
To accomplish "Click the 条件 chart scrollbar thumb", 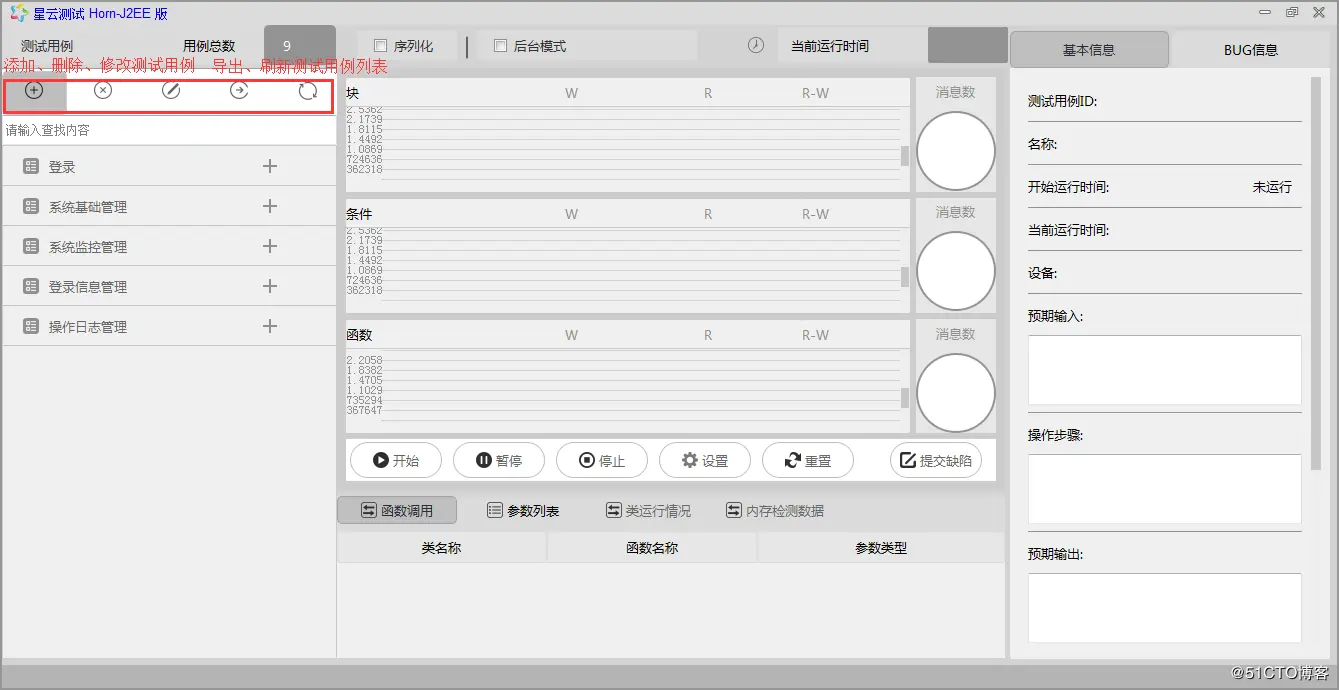I will [x=905, y=276].
